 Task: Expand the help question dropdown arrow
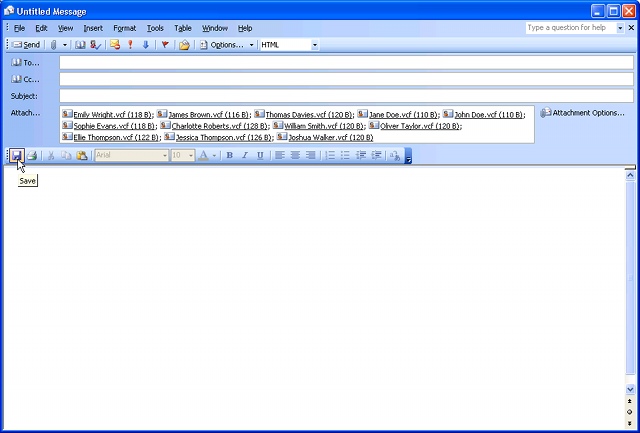pos(620,28)
